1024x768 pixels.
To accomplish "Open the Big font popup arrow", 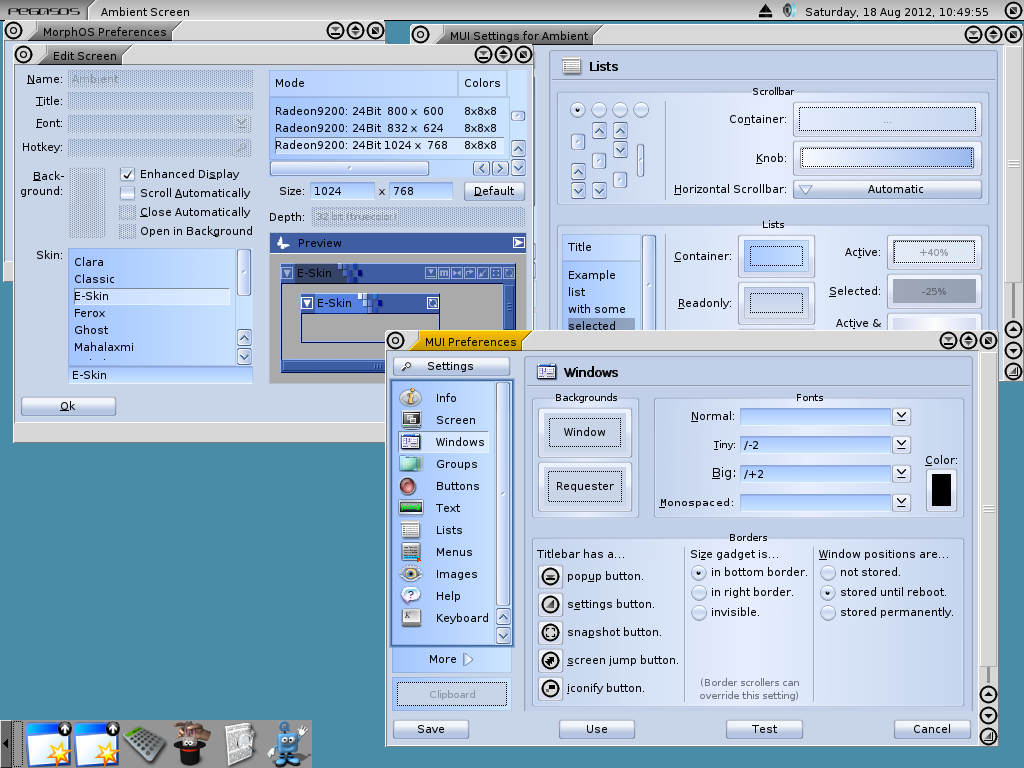I will tap(901, 473).
